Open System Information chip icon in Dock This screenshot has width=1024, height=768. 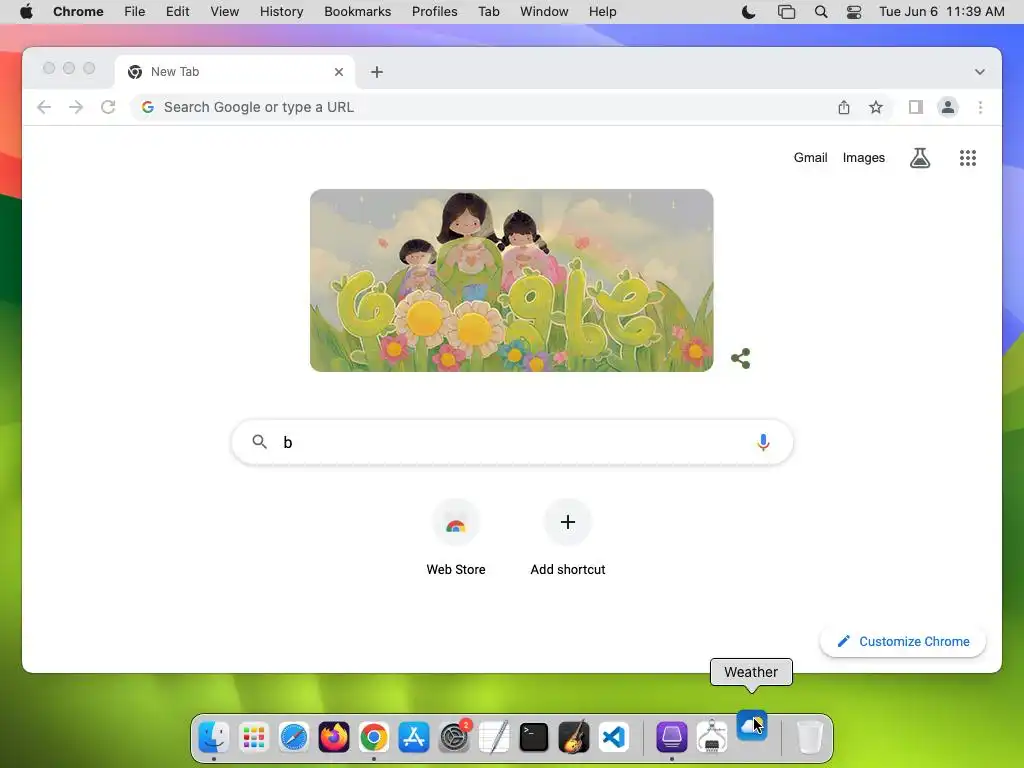point(712,737)
